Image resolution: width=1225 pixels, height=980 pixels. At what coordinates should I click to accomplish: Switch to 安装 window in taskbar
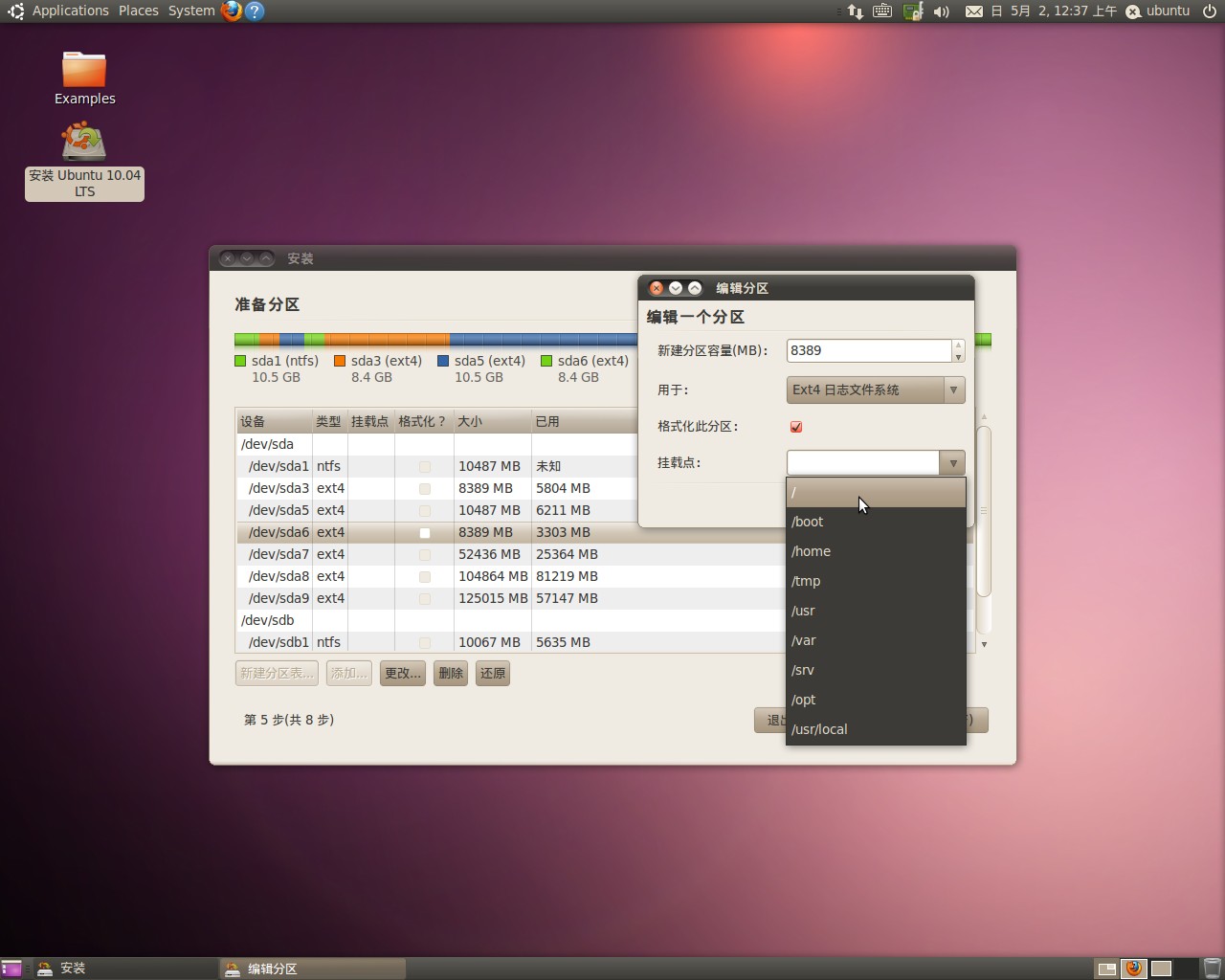pos(124,969)
